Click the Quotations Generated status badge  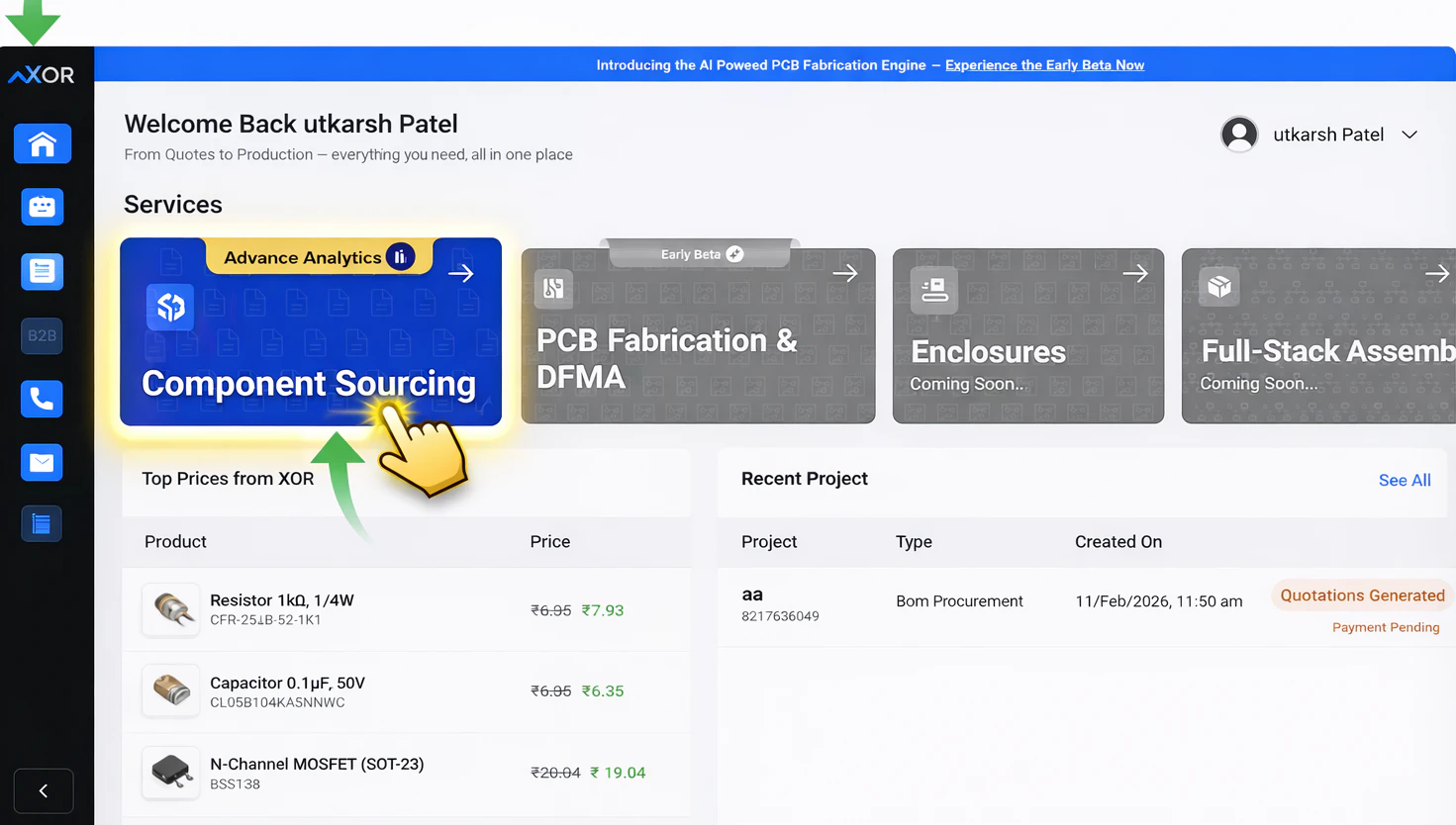(x=1362, y=596)
